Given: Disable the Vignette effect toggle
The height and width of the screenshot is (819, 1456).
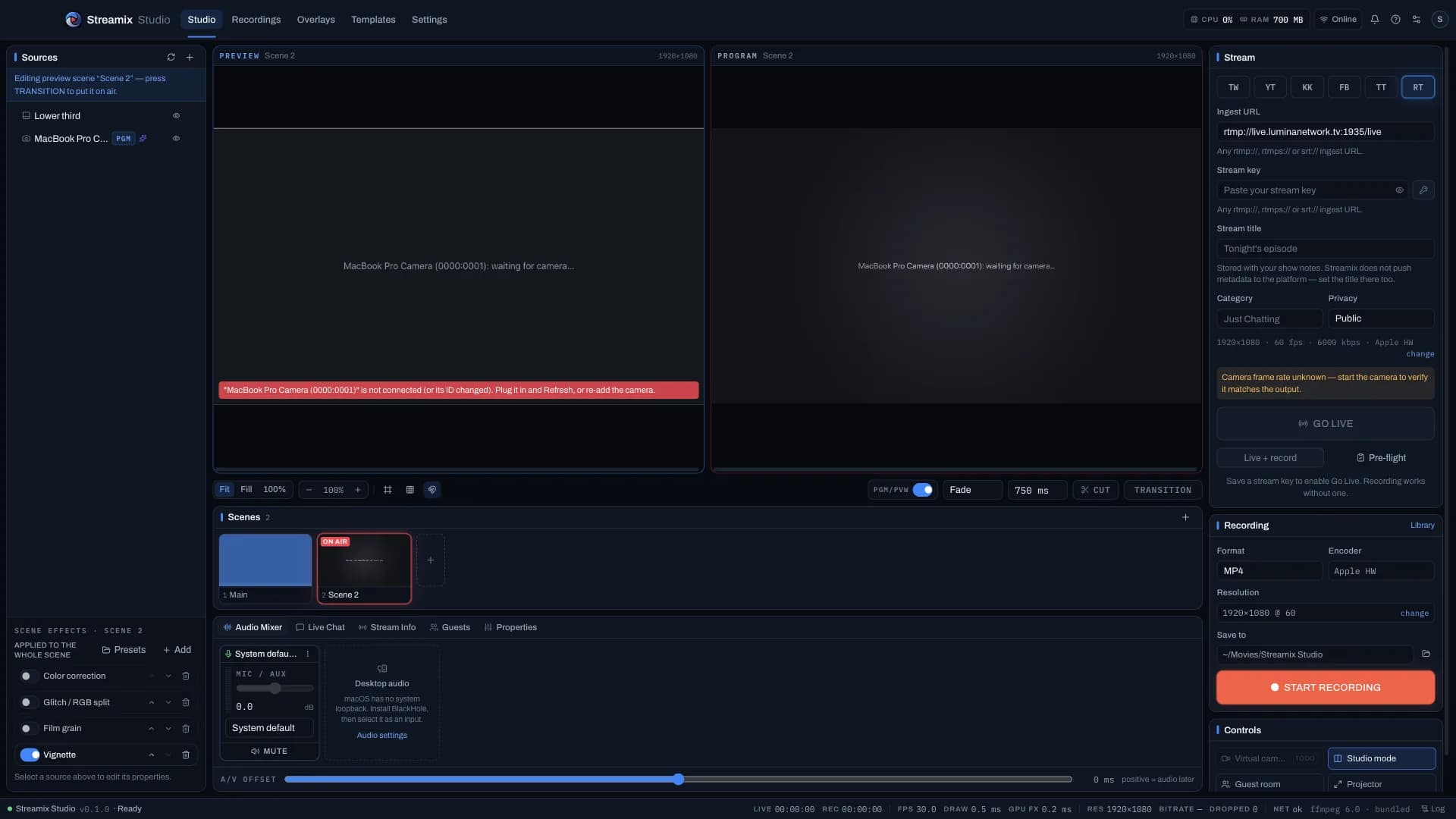Looking at the screenshot, I should click(30, 755).
